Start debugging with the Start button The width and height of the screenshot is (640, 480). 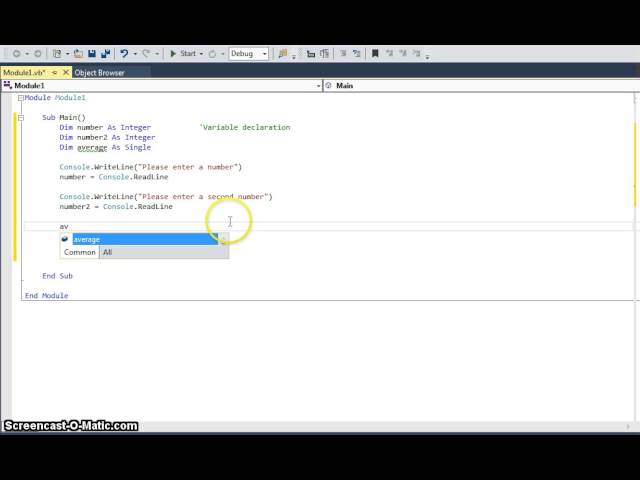coord(183,53)
